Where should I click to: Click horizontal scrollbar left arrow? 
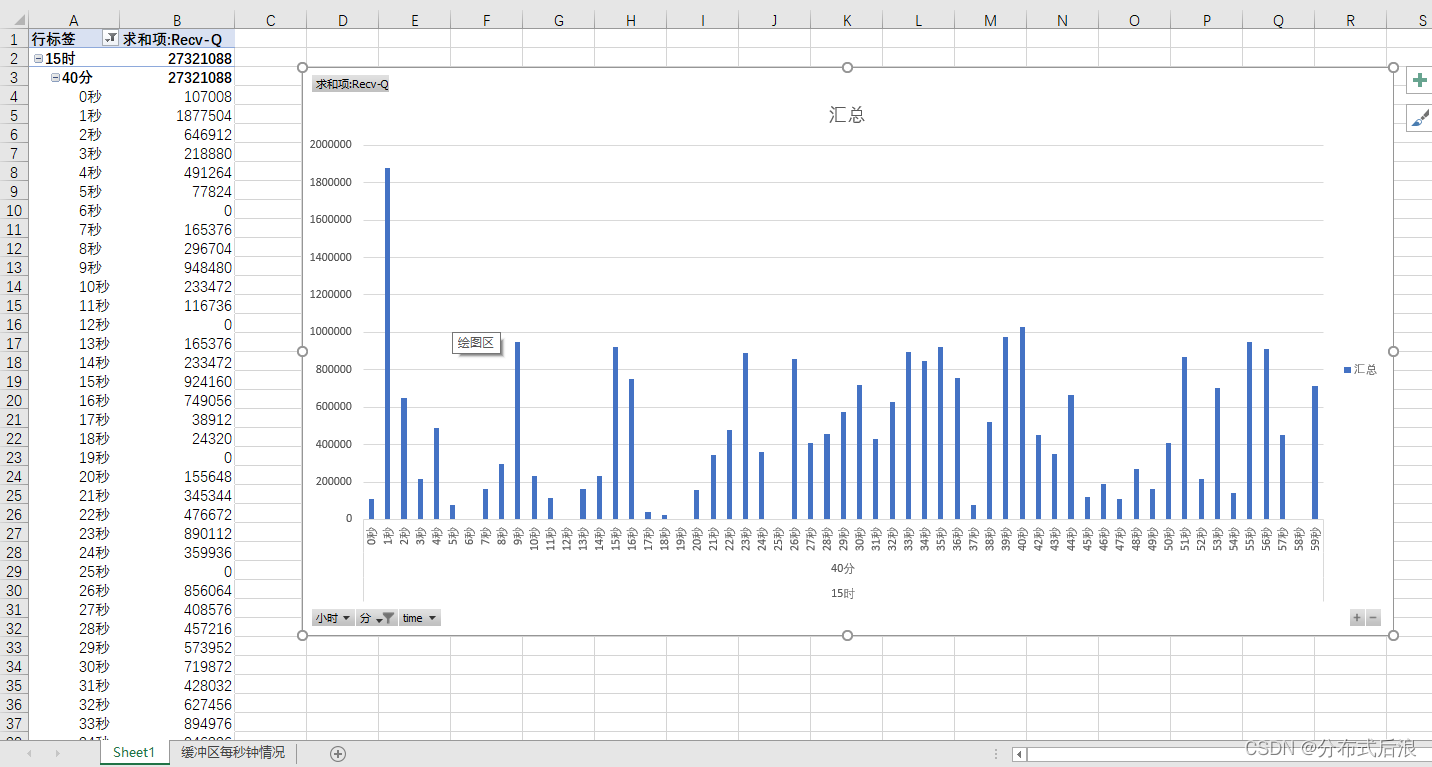point(1019,754)
